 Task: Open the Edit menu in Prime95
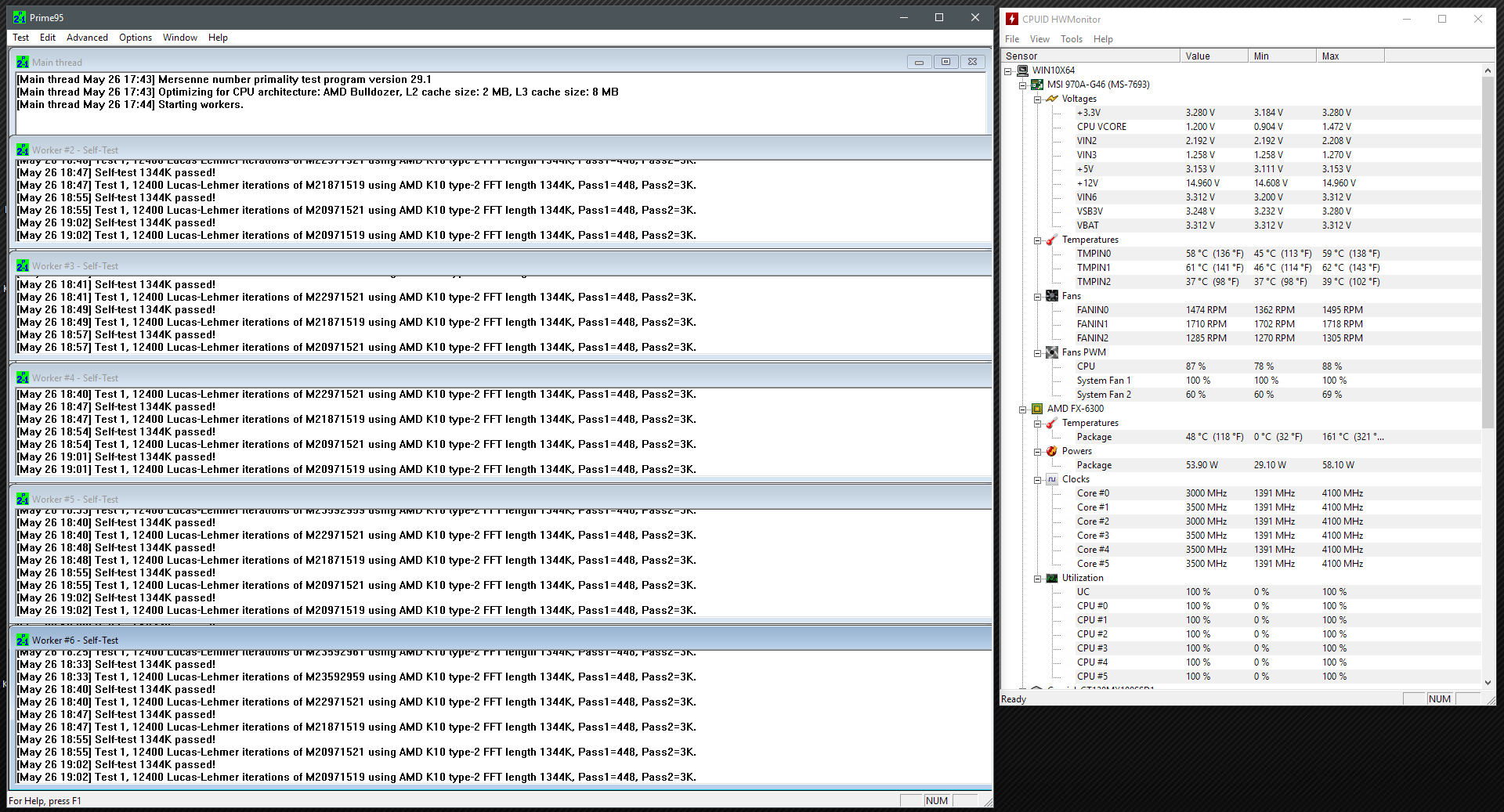pos(48,38)
